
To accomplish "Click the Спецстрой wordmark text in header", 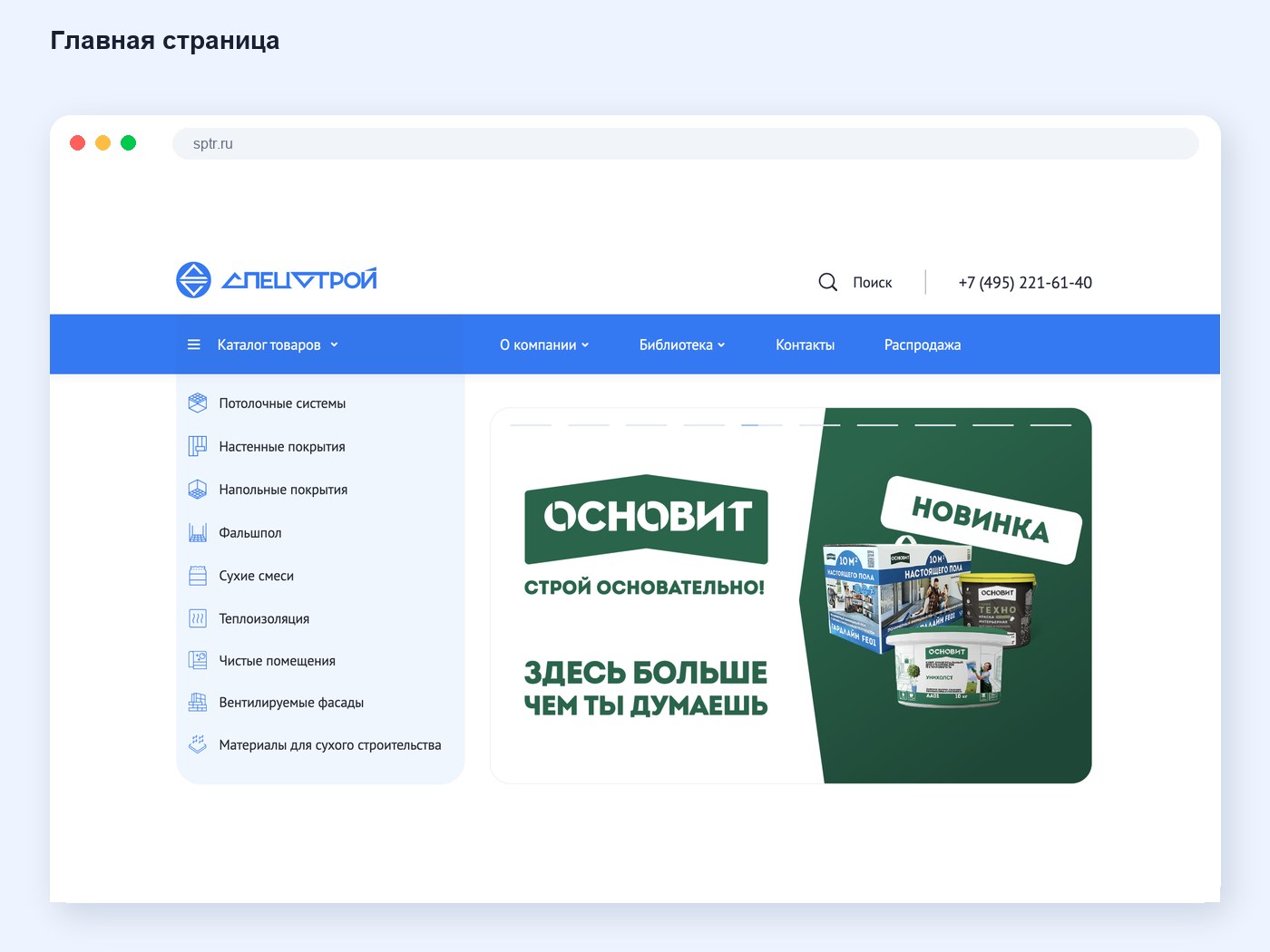I will coord(299,279).
